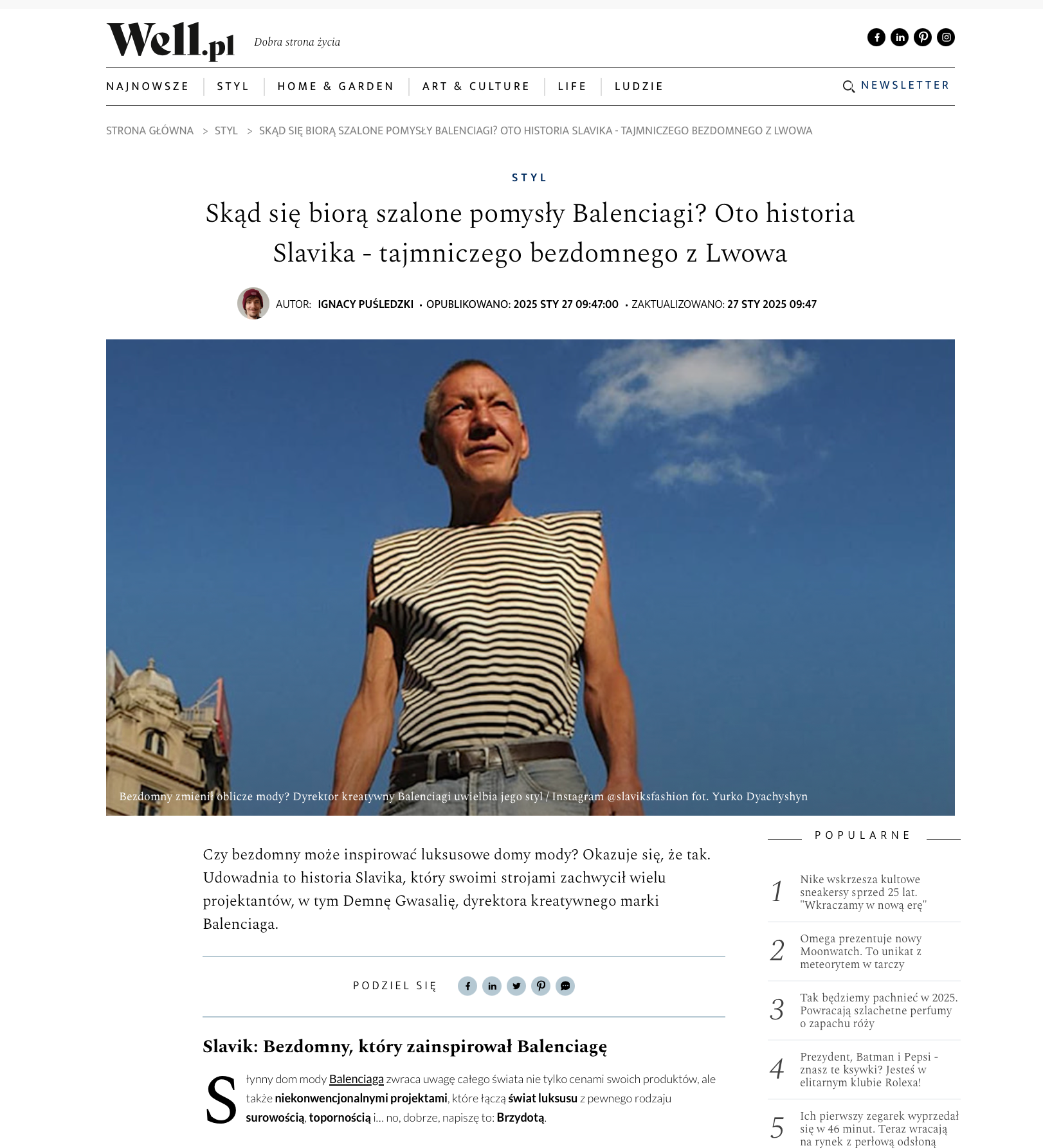This screenshot has width=1043, height=1148.
Task: Share via the Pinterest share icon
Action: 541,986
